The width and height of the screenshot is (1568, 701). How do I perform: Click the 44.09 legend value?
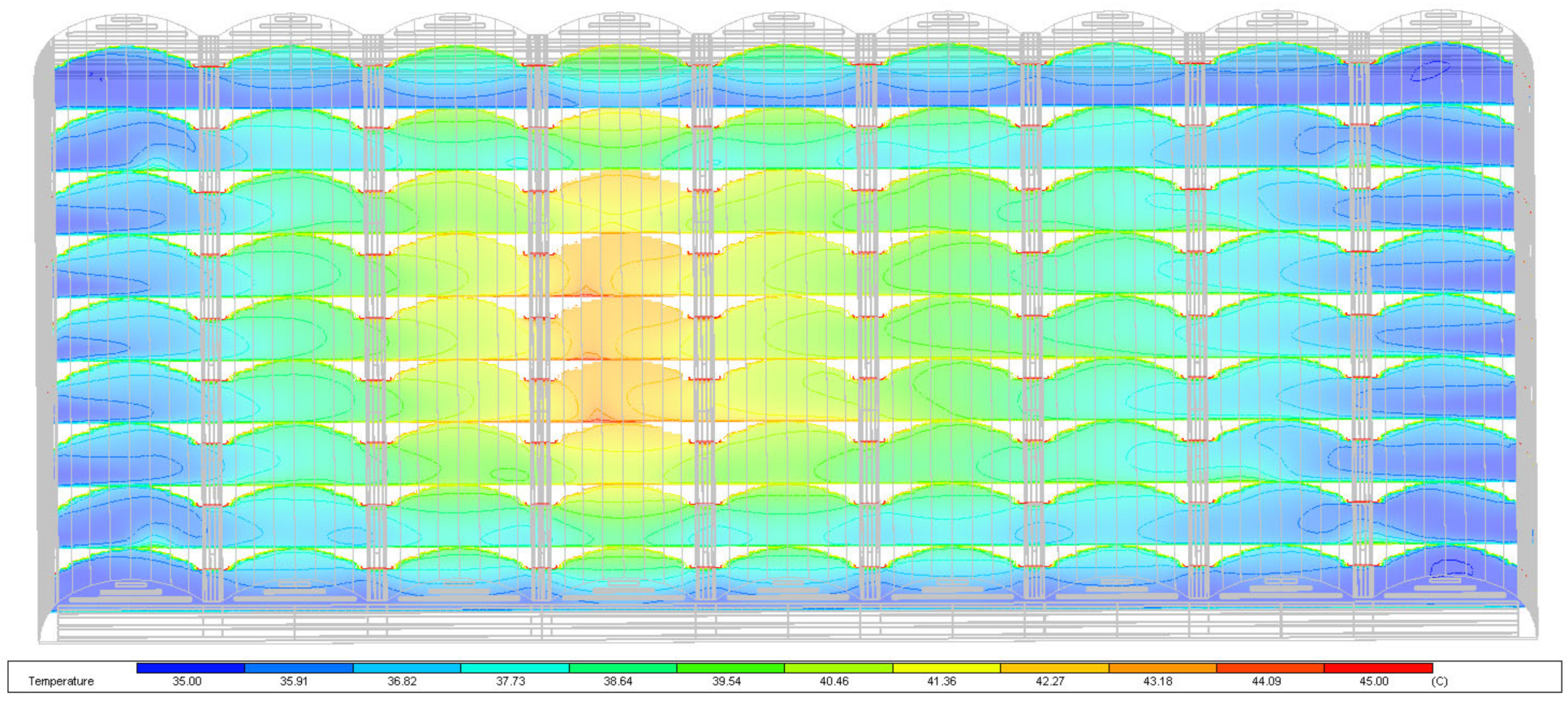[x=1266, y=682]
